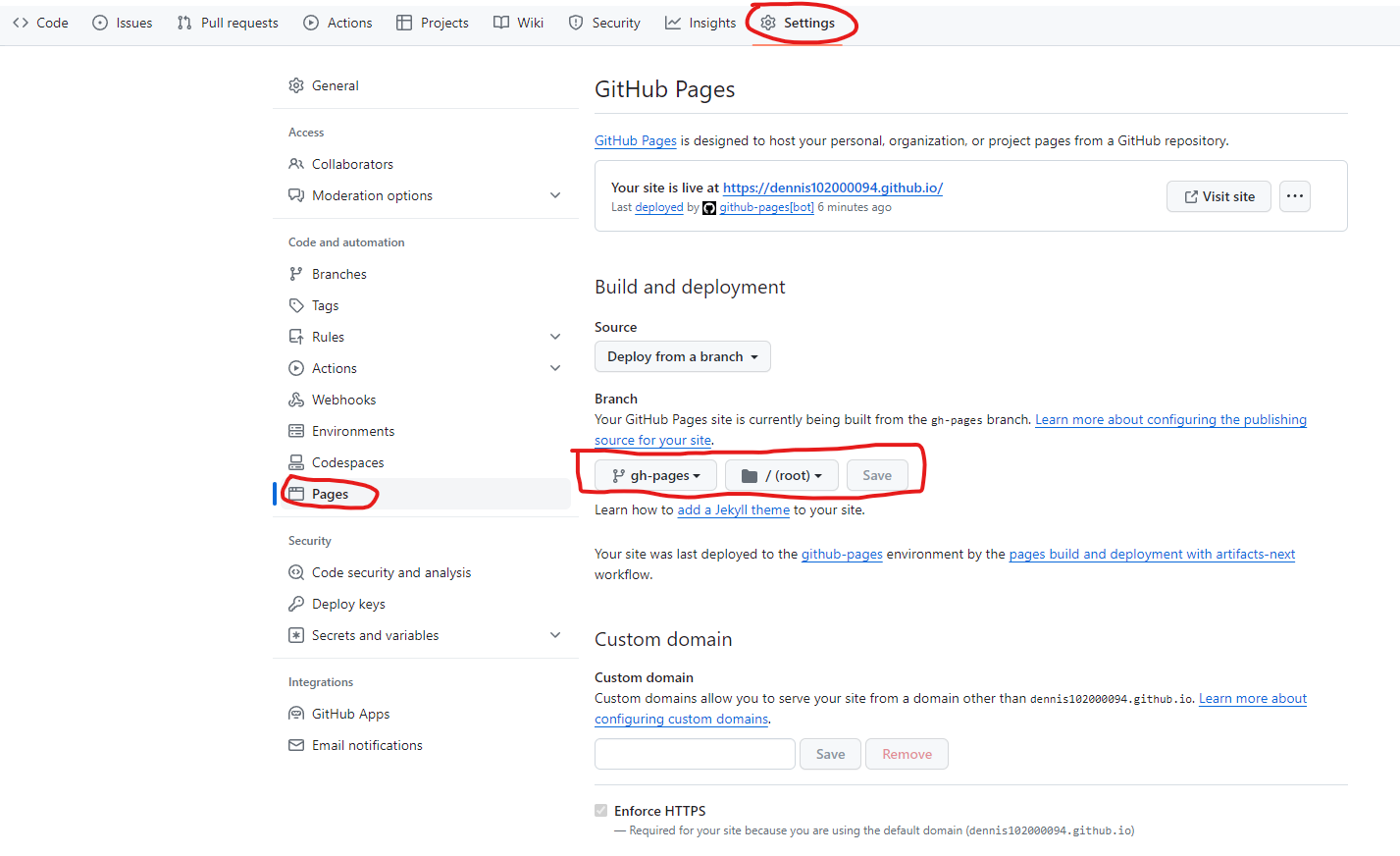Click Save next to folder dropdown
1400x856 pixels.
tap(877, 475)
